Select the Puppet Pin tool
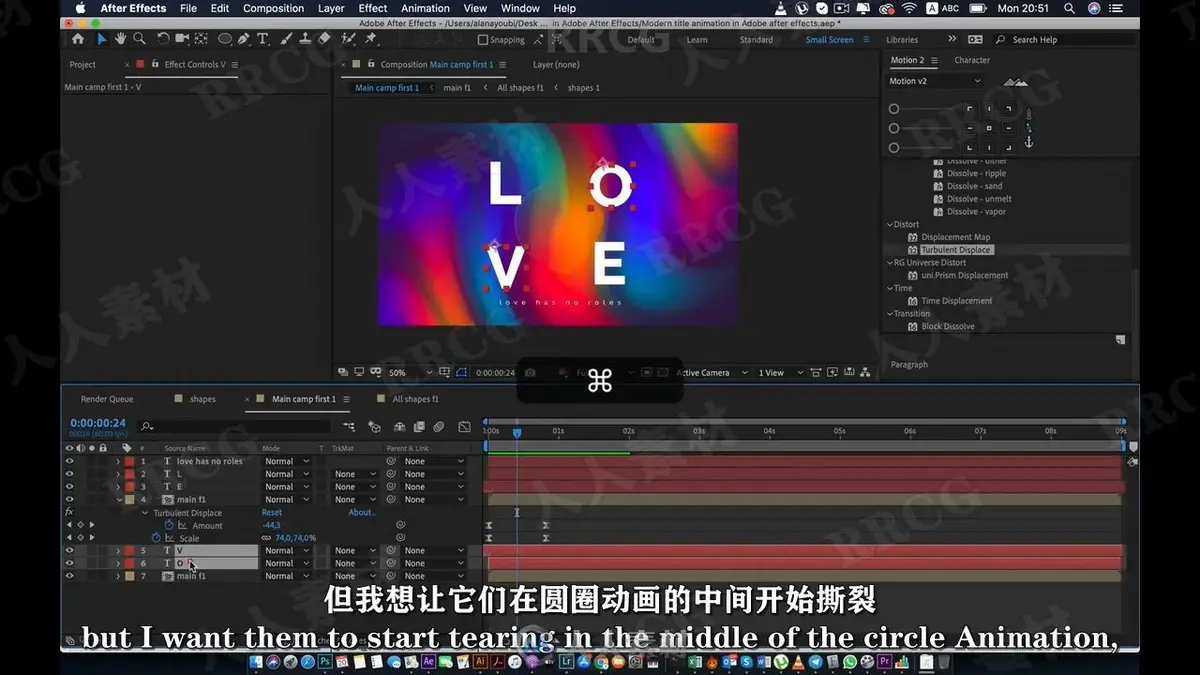The height and width of the screenshot is (675, 1200). tap(371, 39)
